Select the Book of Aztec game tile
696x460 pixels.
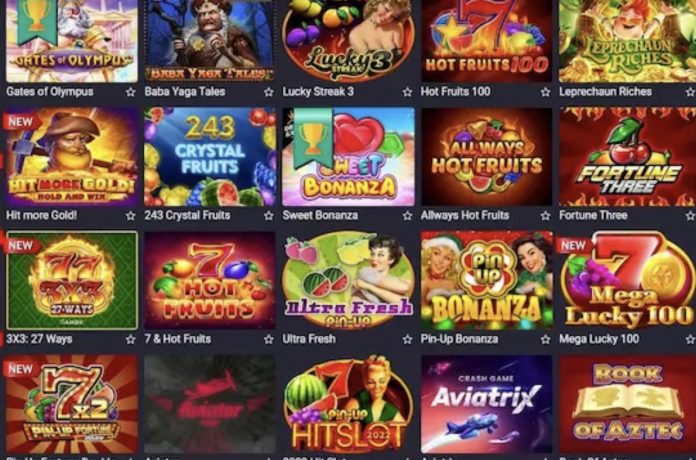(627, 404)
